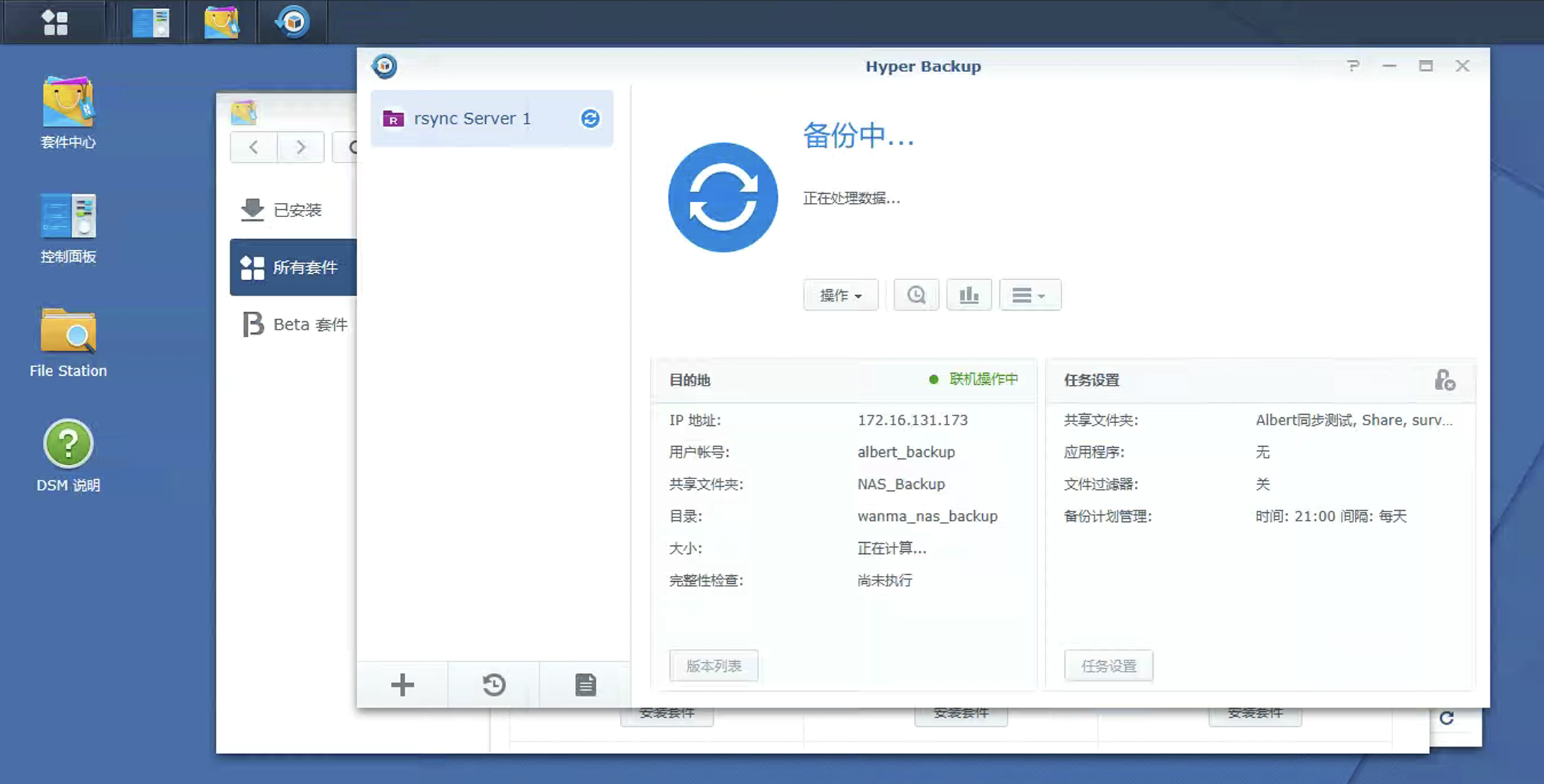
Task: Open the 控制面板 desktop shortcut
Action: (68, 228)
